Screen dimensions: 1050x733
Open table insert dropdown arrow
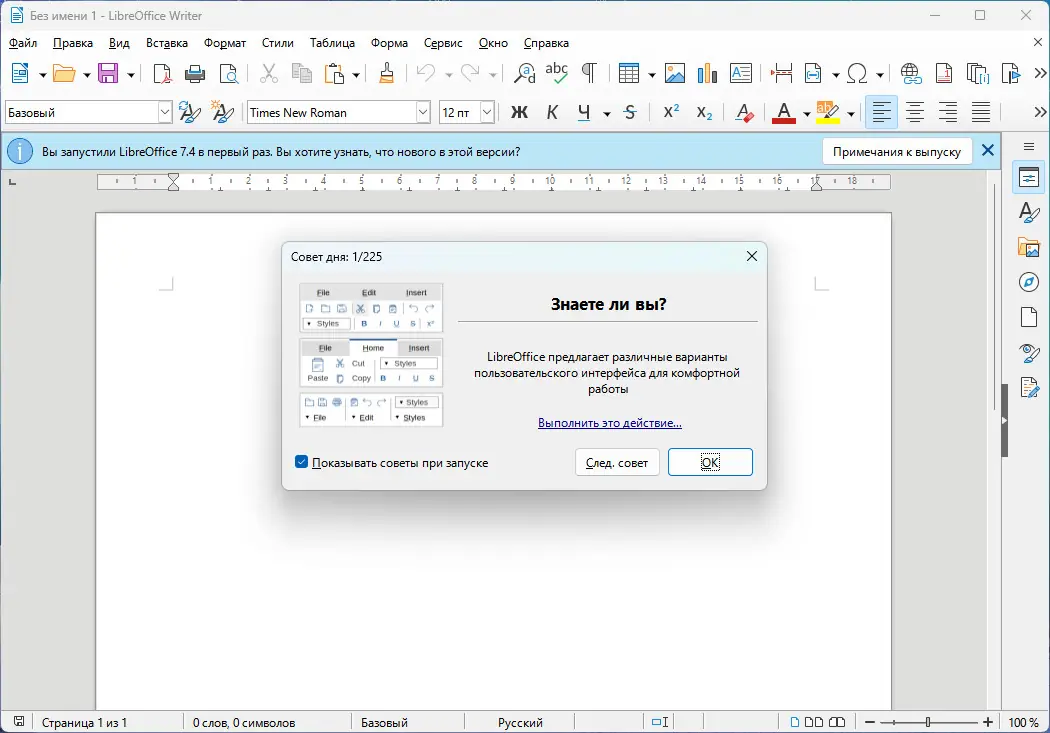[x=652, y=74]
